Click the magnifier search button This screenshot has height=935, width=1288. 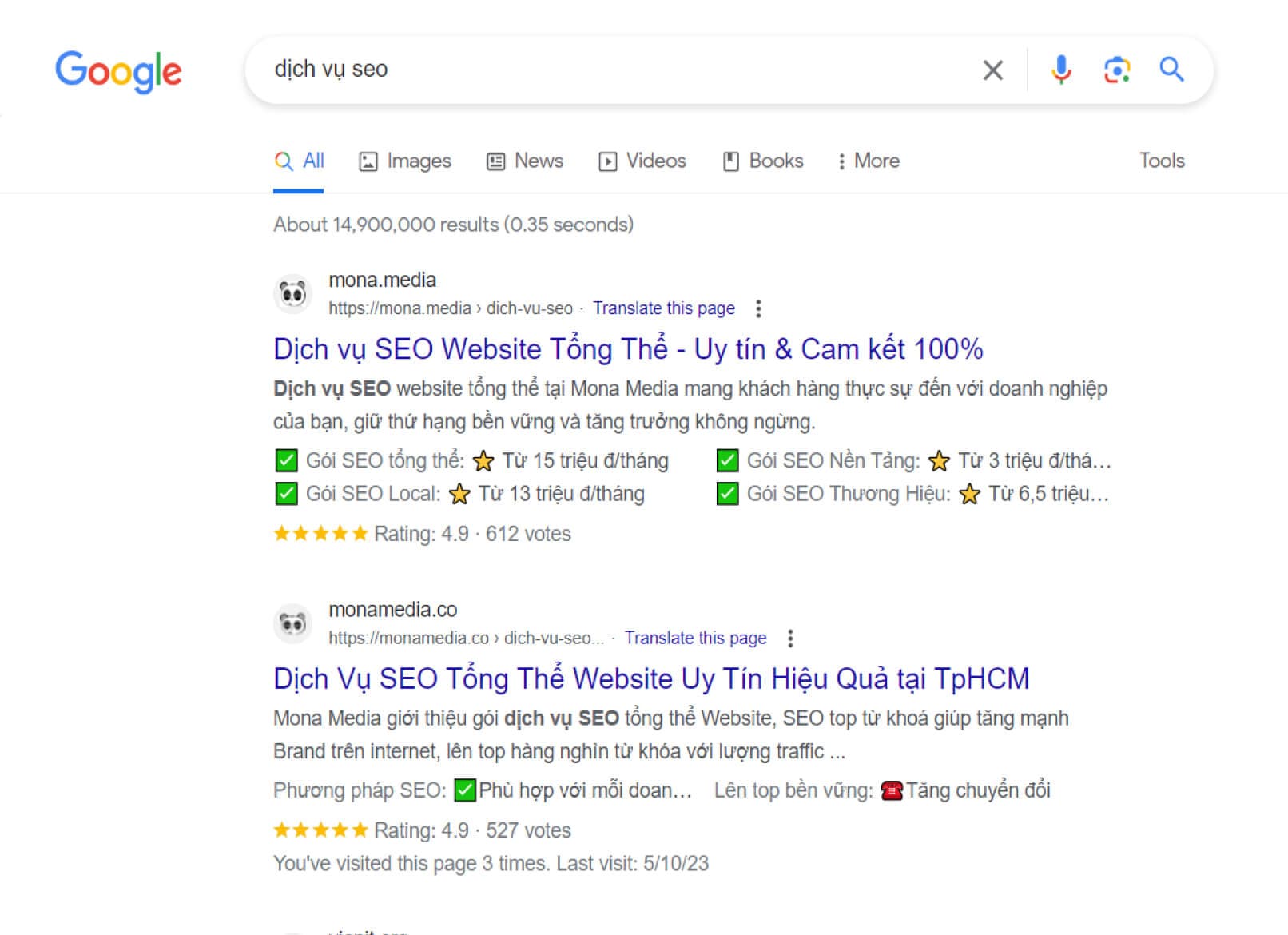point(1171,70)
